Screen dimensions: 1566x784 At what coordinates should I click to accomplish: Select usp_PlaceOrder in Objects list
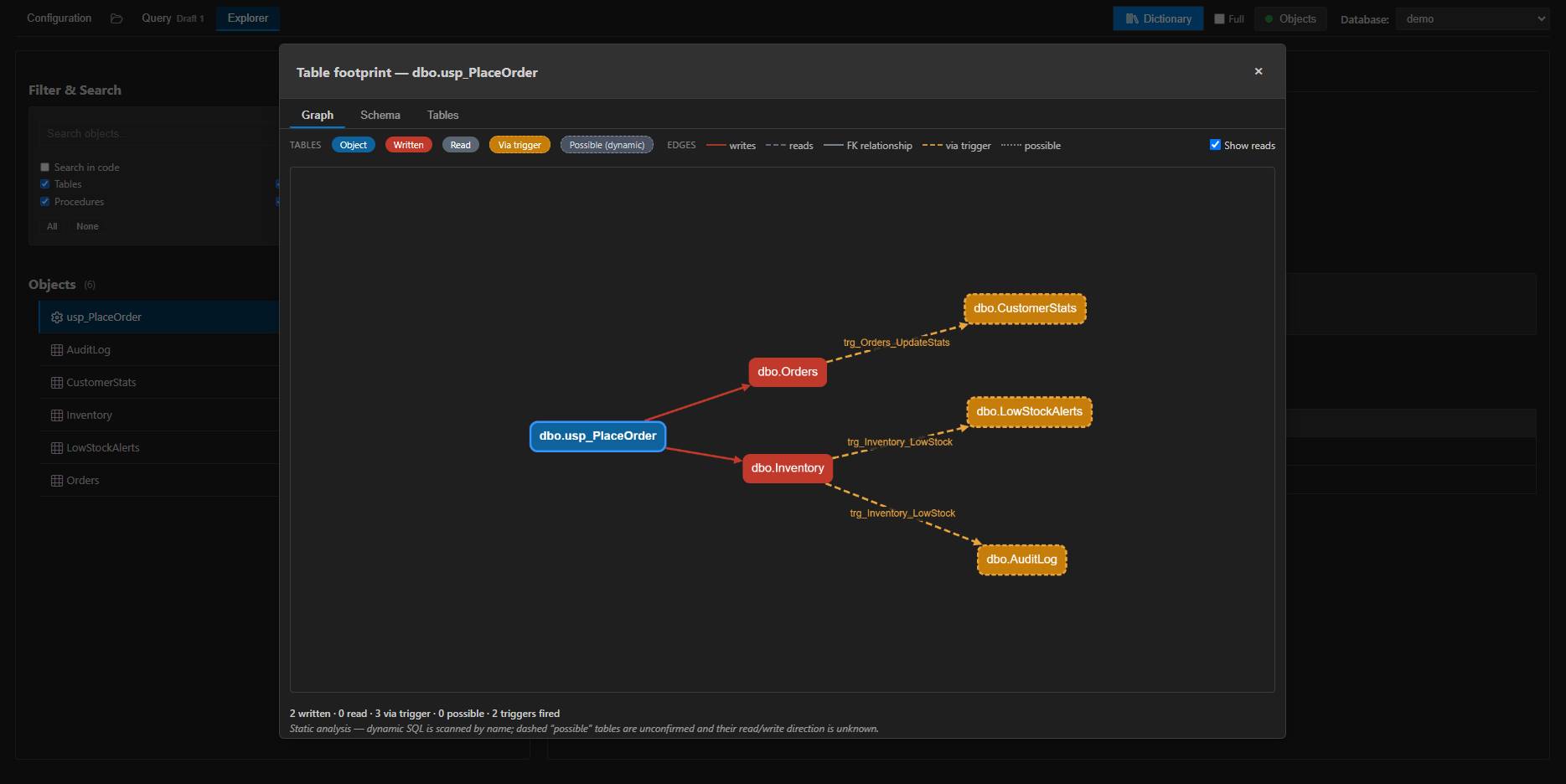[159, 317]
